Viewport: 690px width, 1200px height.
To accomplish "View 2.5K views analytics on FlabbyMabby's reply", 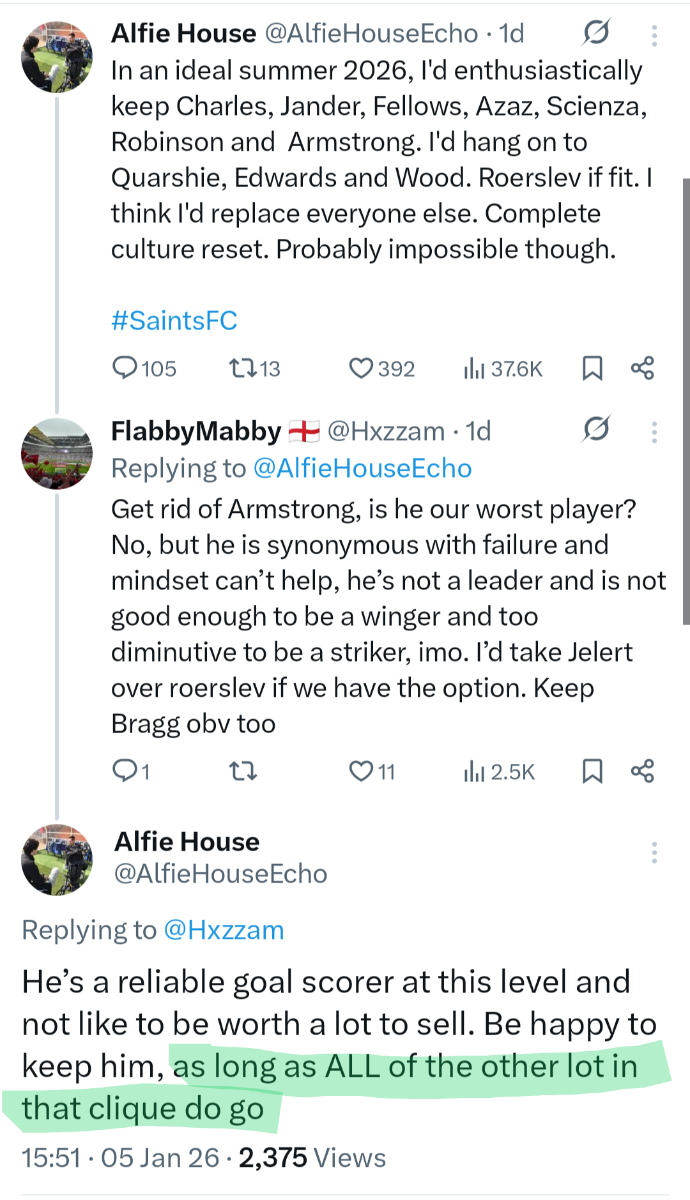I will coord(473,771).
